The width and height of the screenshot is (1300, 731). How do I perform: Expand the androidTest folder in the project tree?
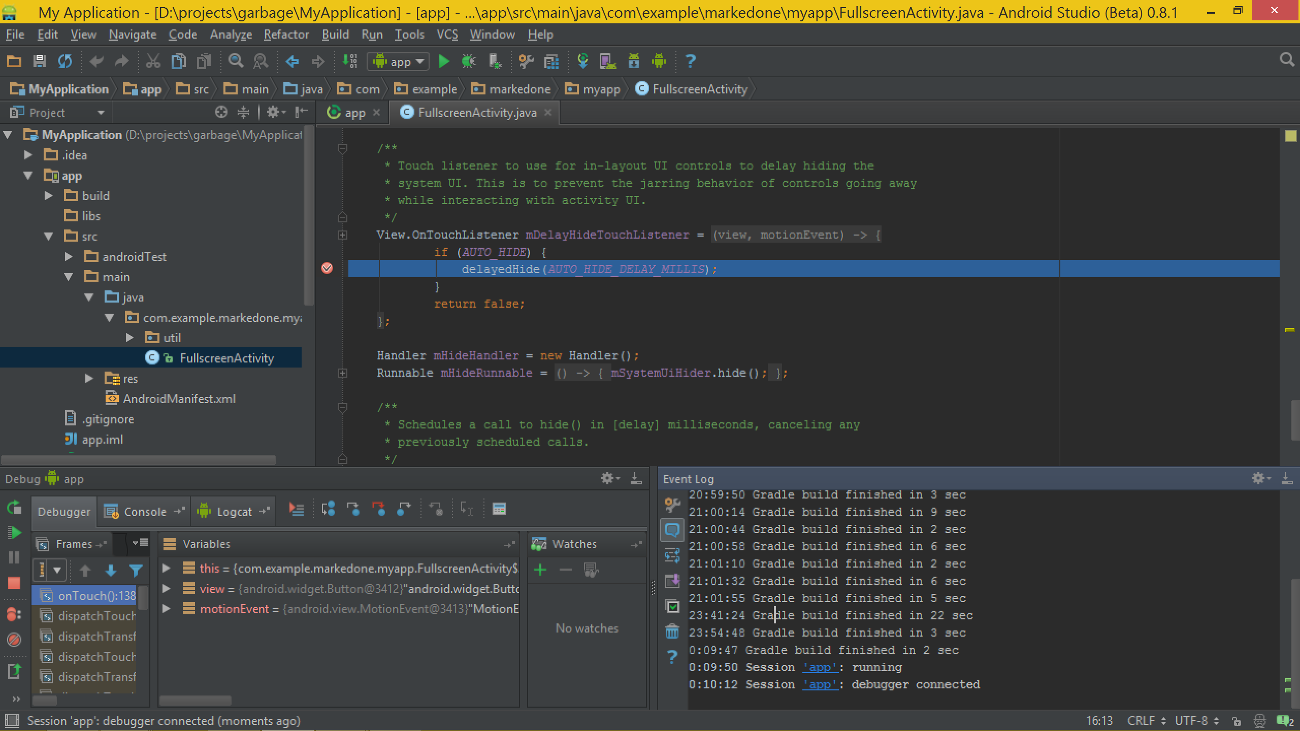coord(69,257)
